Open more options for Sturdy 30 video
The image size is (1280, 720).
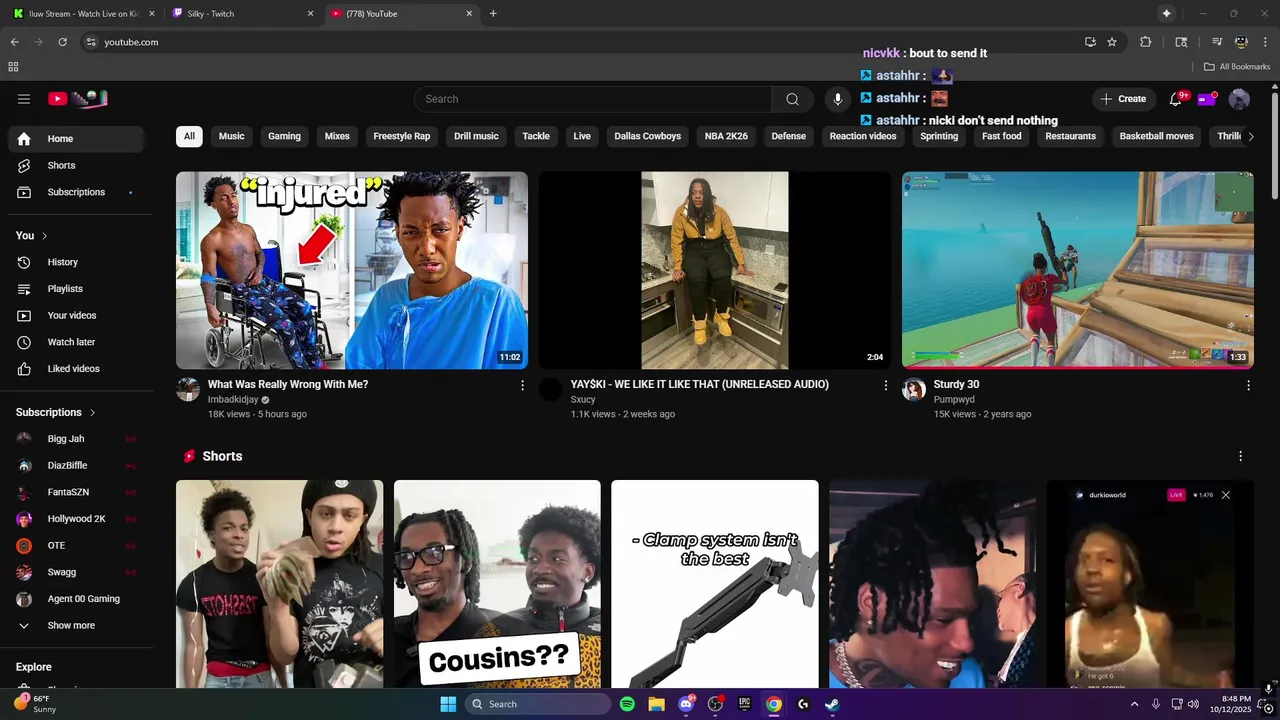1248,385
